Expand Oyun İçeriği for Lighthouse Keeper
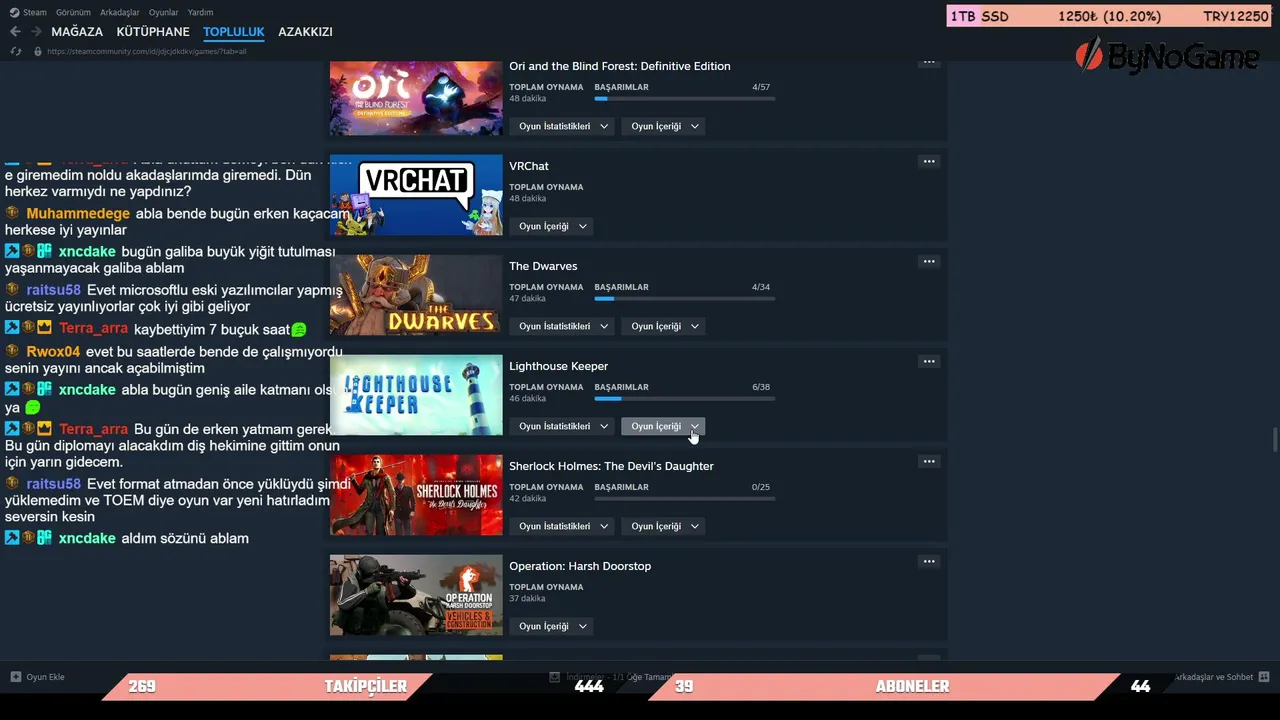 coord(663,426)
